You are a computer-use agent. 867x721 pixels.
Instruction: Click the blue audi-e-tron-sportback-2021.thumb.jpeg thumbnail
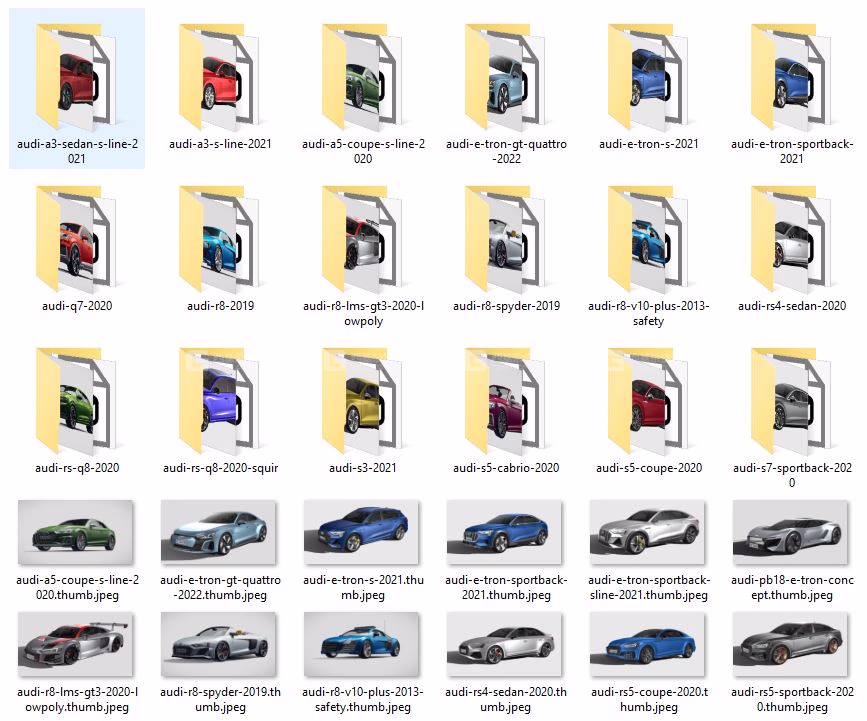point(505,532)
